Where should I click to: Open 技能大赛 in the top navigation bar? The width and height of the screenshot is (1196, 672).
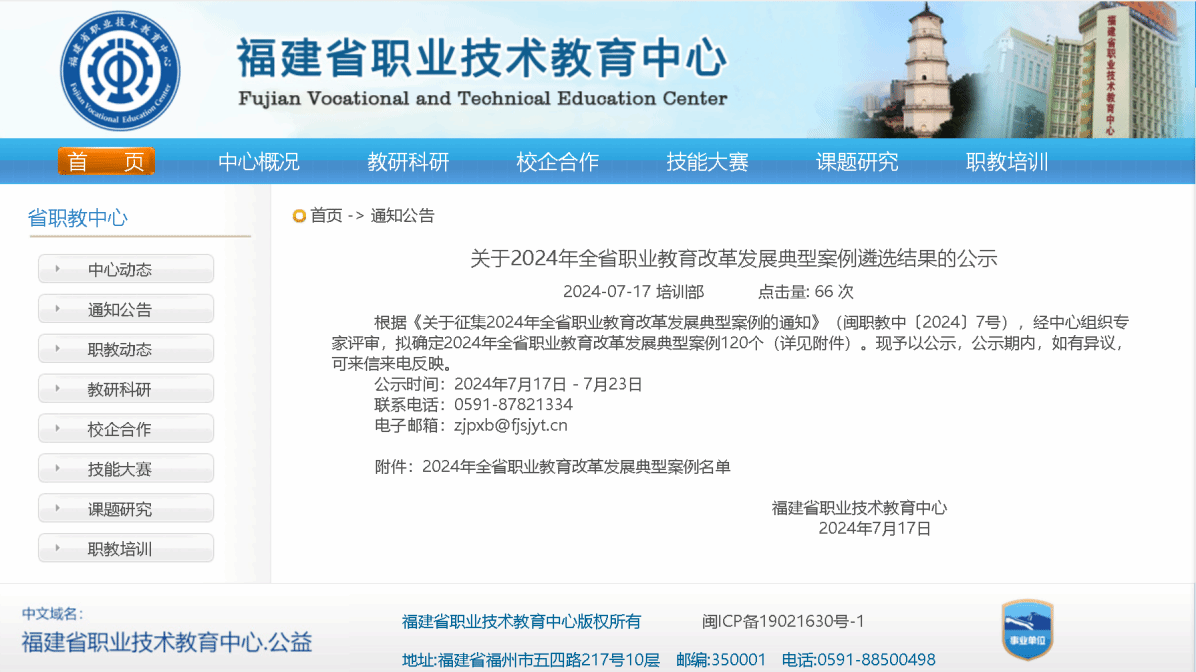[x=707, y=162]
